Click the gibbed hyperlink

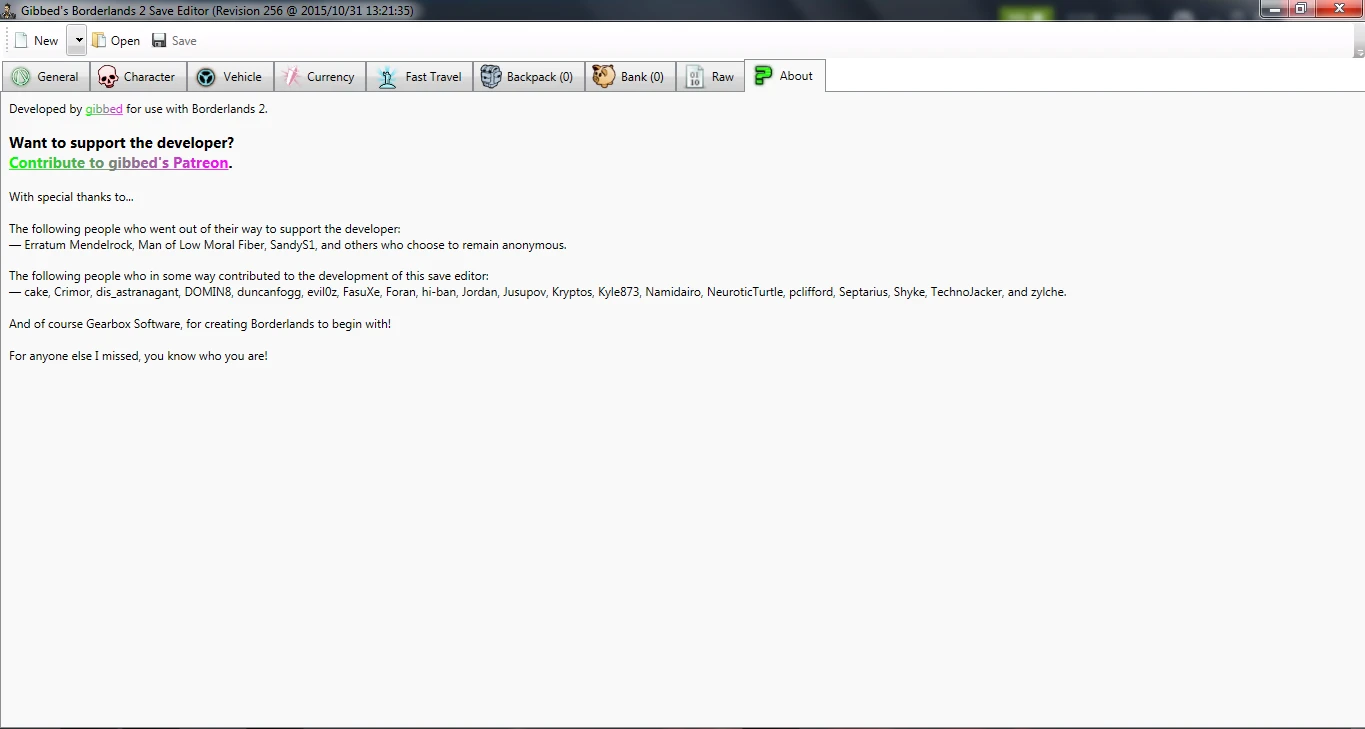[103, 109]
